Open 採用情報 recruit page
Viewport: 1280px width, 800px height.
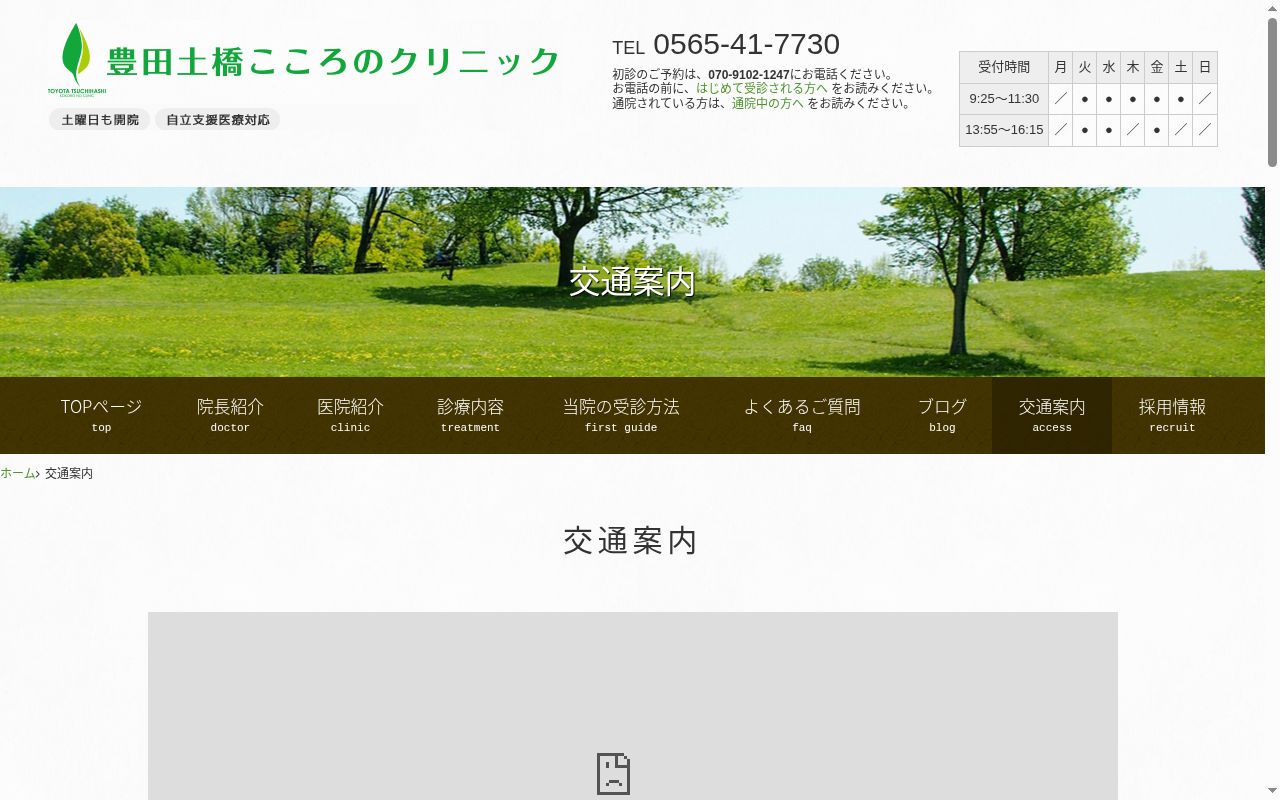1172,416
